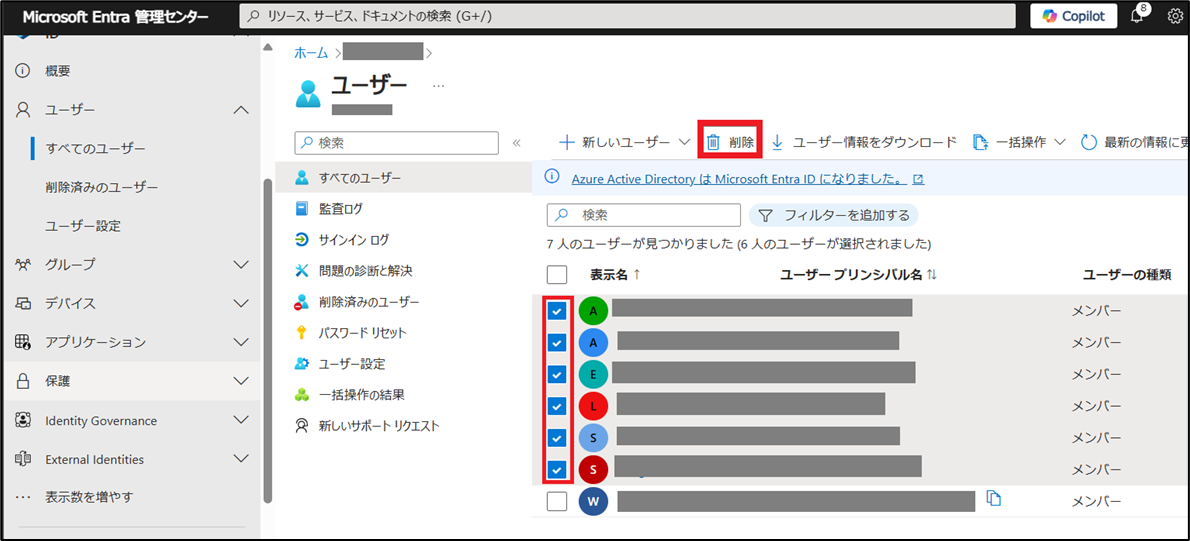Uncheck the first user row with green A avatar
The height and width of the screenshot is (541, 1190).
(x=557, y=311)
